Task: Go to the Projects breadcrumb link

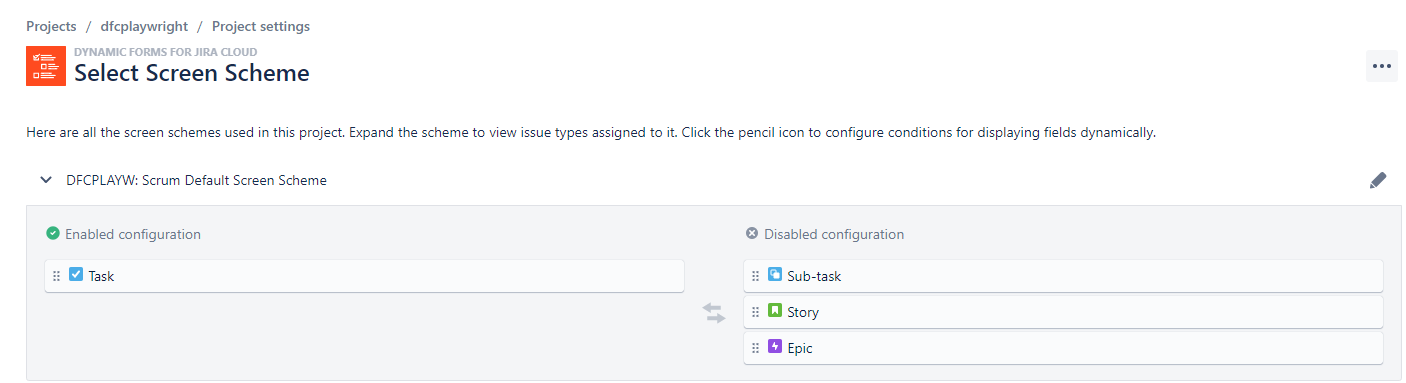Action: (x=51, y=27)
